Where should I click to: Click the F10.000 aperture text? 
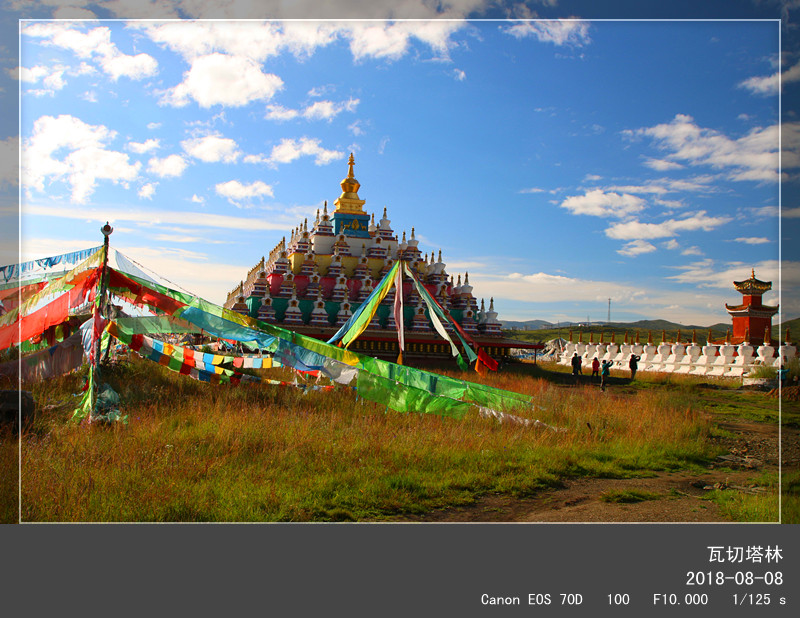(x=680, y=600)
